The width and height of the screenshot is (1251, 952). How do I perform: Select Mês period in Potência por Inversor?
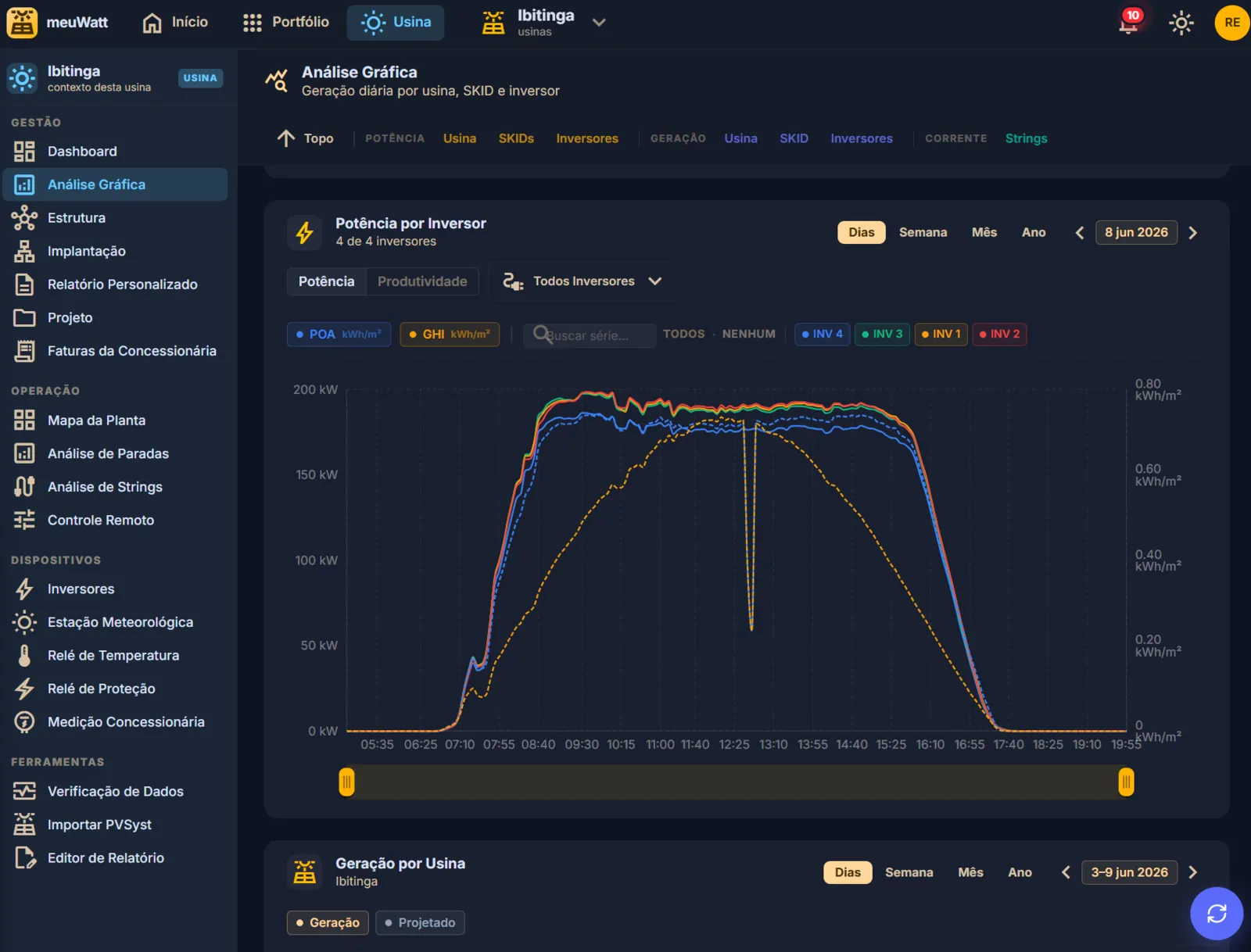984,233
